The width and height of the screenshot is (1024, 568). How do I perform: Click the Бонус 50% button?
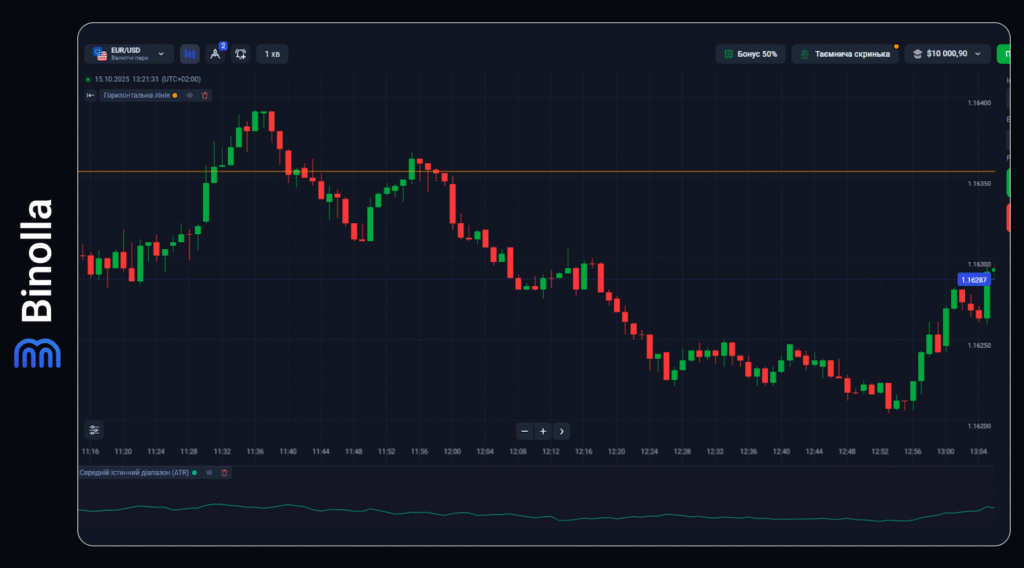751,54
